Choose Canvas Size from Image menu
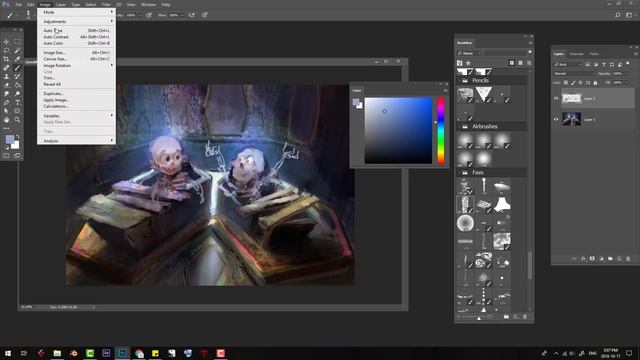This screenshot has height=360, width=640. (76, 59)
